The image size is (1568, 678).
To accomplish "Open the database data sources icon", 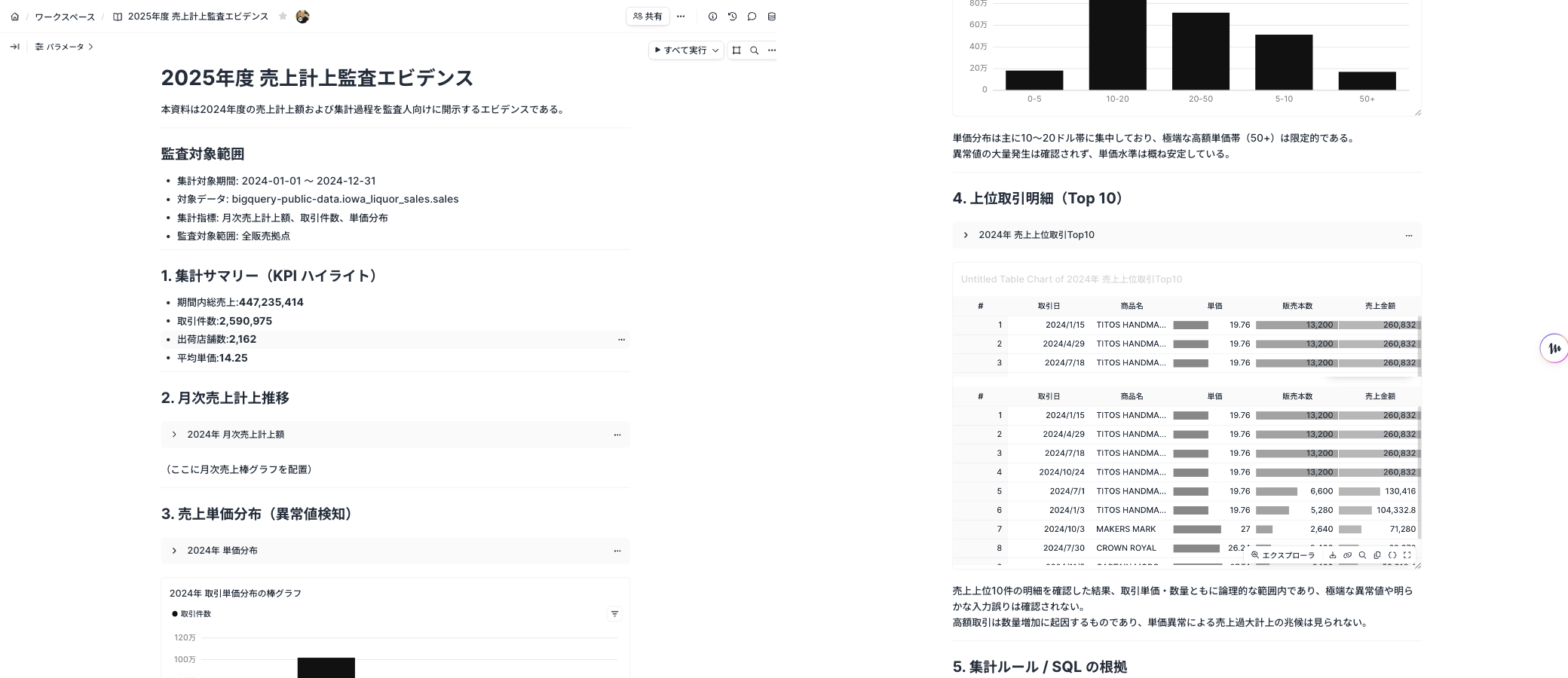I will 771,17.
